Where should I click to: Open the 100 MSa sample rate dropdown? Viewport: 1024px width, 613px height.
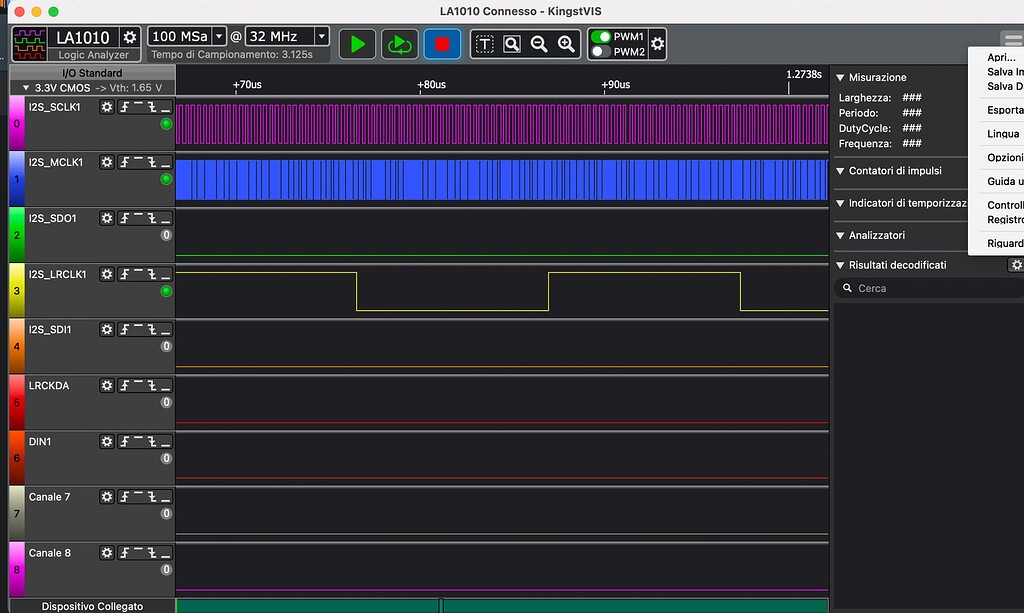coord(220,37)
